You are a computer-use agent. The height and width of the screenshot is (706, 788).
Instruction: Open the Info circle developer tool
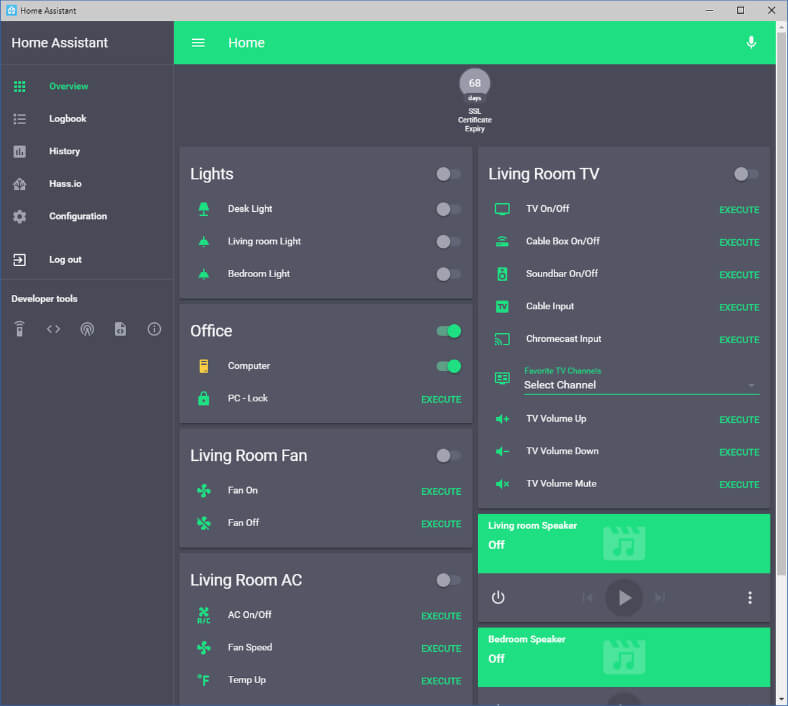154,329
